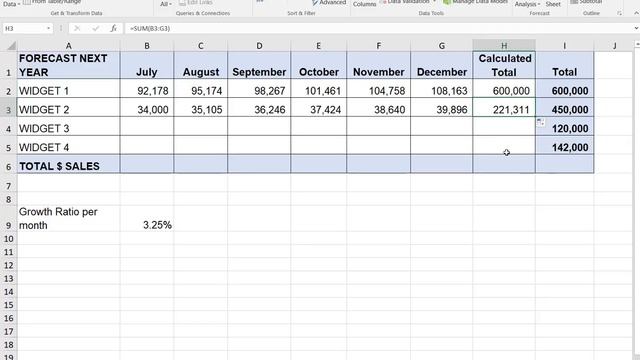The image size is (640, 360).
Task: Open the Get Data dropdown
Action: pos(10,4)
